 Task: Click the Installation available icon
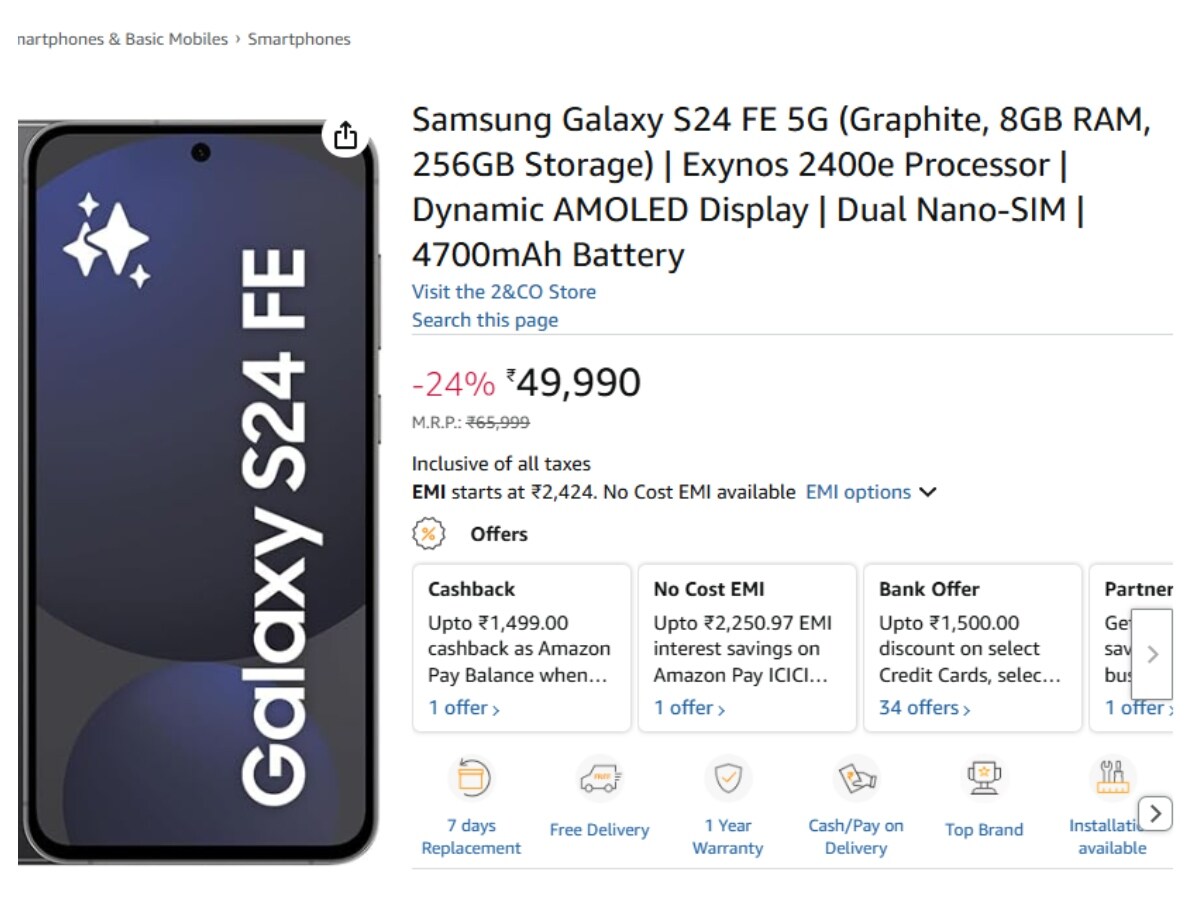pos(1112,778)
